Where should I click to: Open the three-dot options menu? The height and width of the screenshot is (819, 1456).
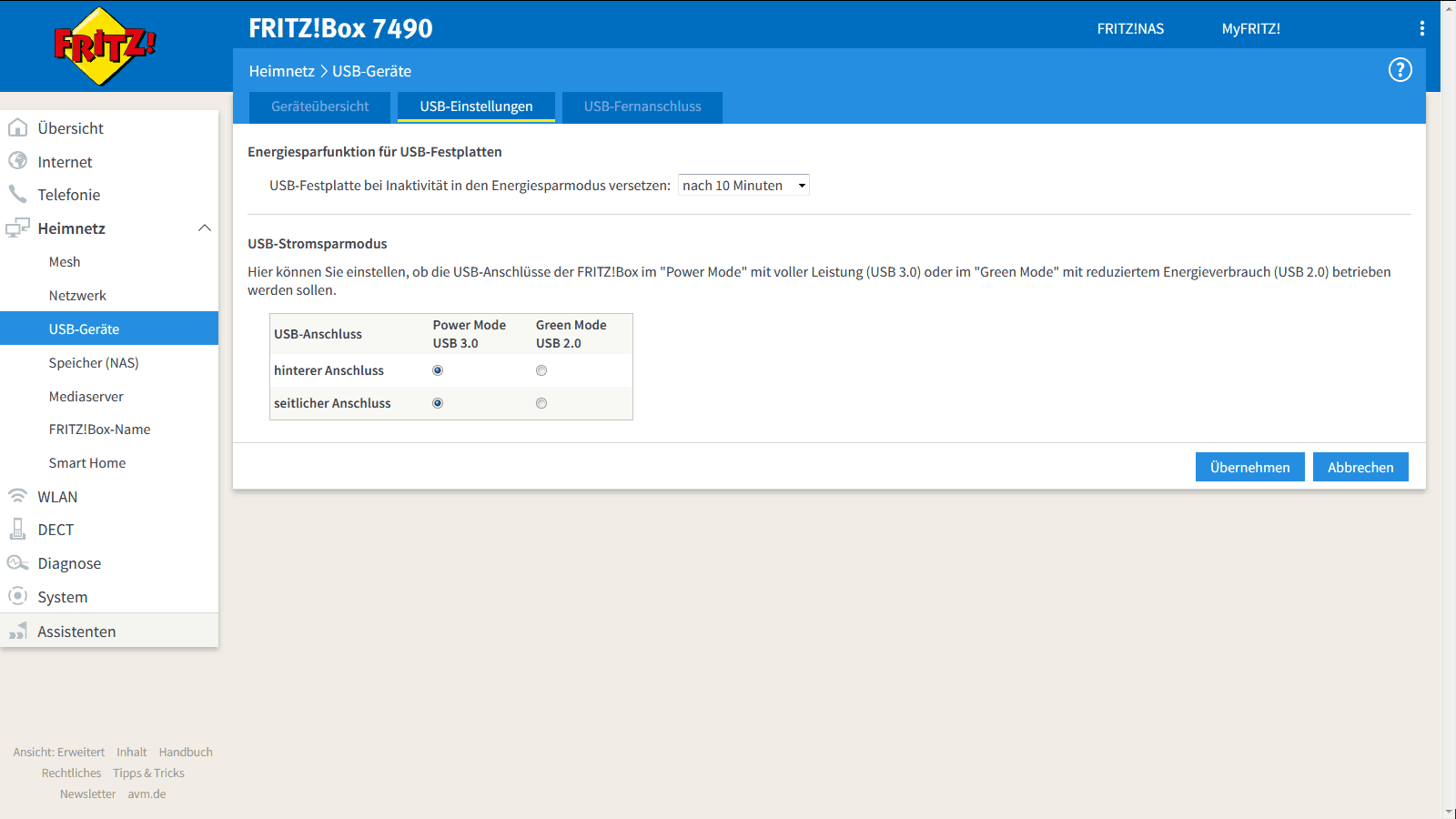tap(1421, 28)
